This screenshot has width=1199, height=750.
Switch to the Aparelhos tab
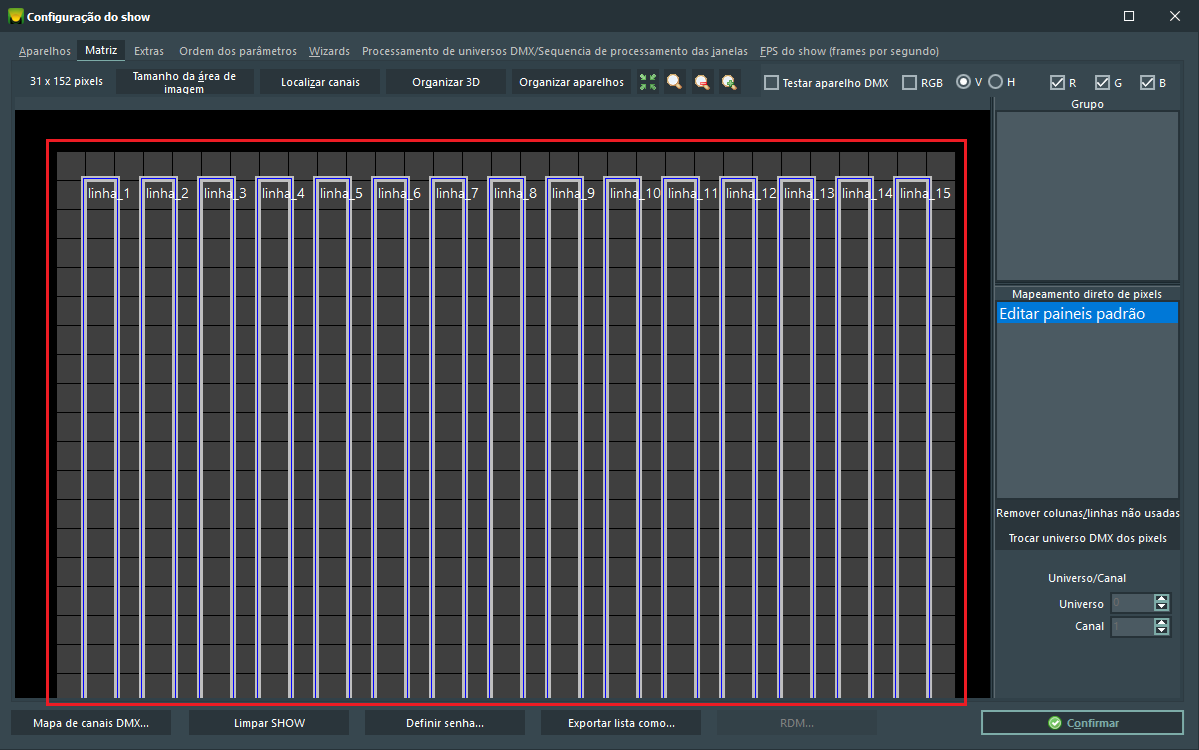click(x=45, y=51)
